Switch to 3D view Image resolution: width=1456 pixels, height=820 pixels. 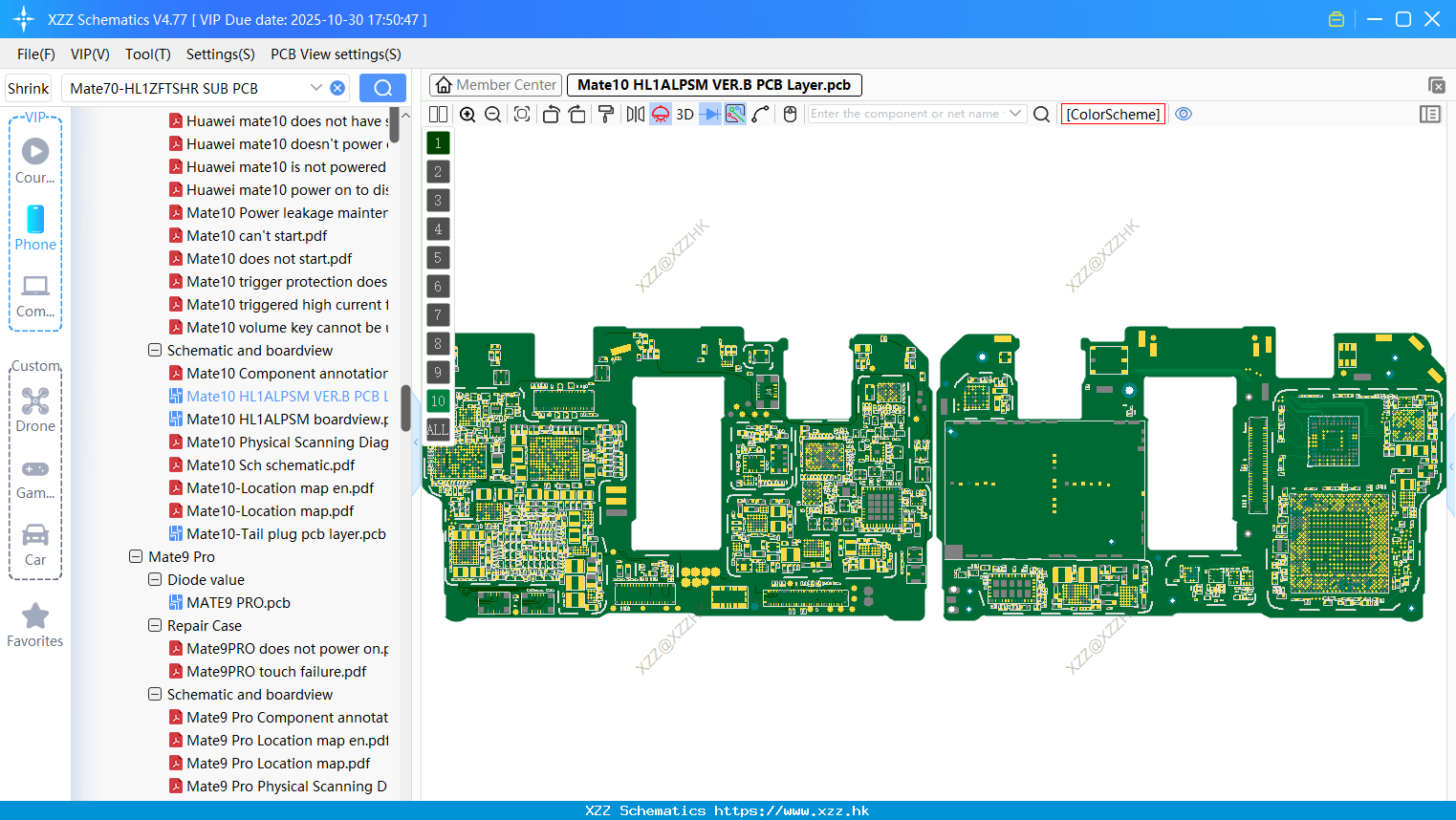(x=685, y=114)
